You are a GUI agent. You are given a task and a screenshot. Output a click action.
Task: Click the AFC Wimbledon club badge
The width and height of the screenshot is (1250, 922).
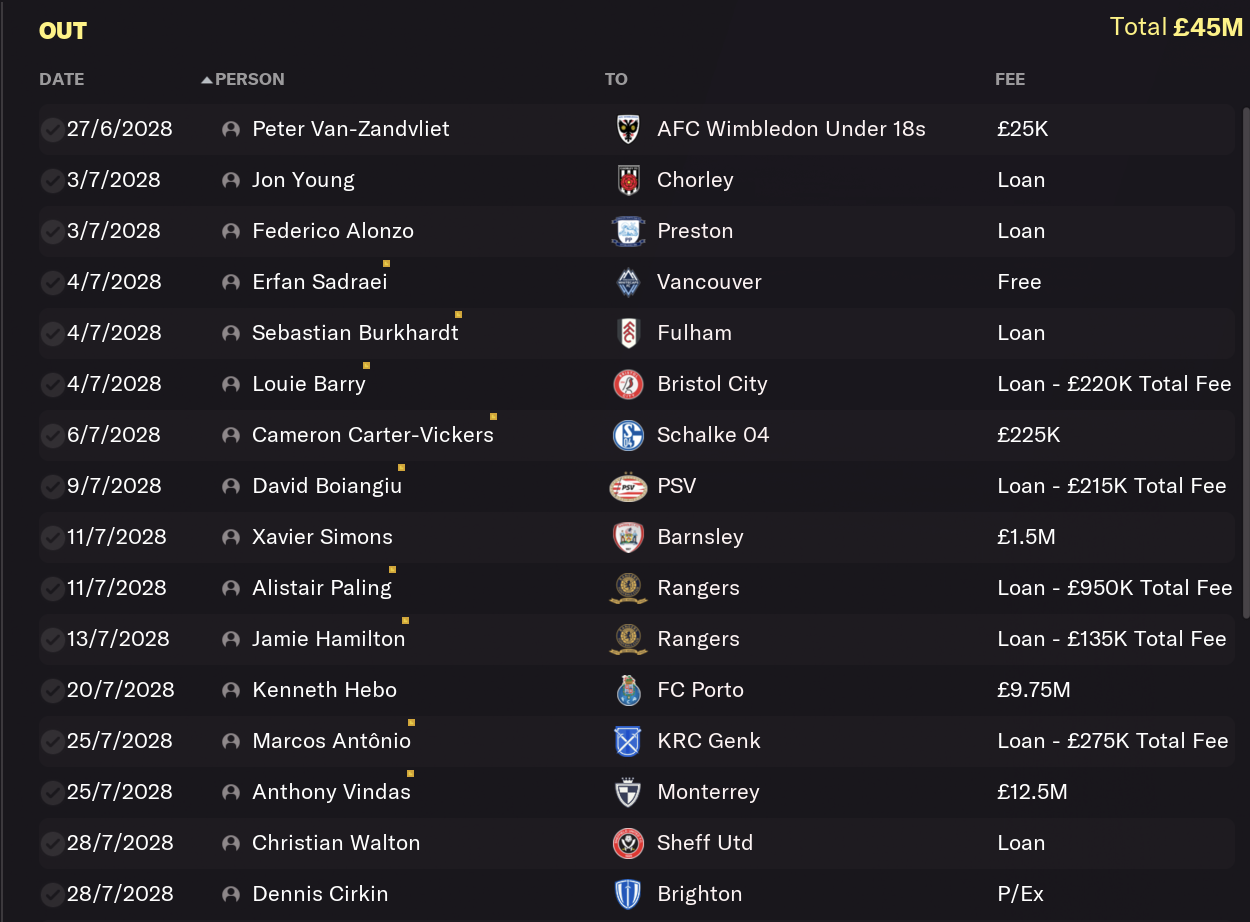coord(628,129)
